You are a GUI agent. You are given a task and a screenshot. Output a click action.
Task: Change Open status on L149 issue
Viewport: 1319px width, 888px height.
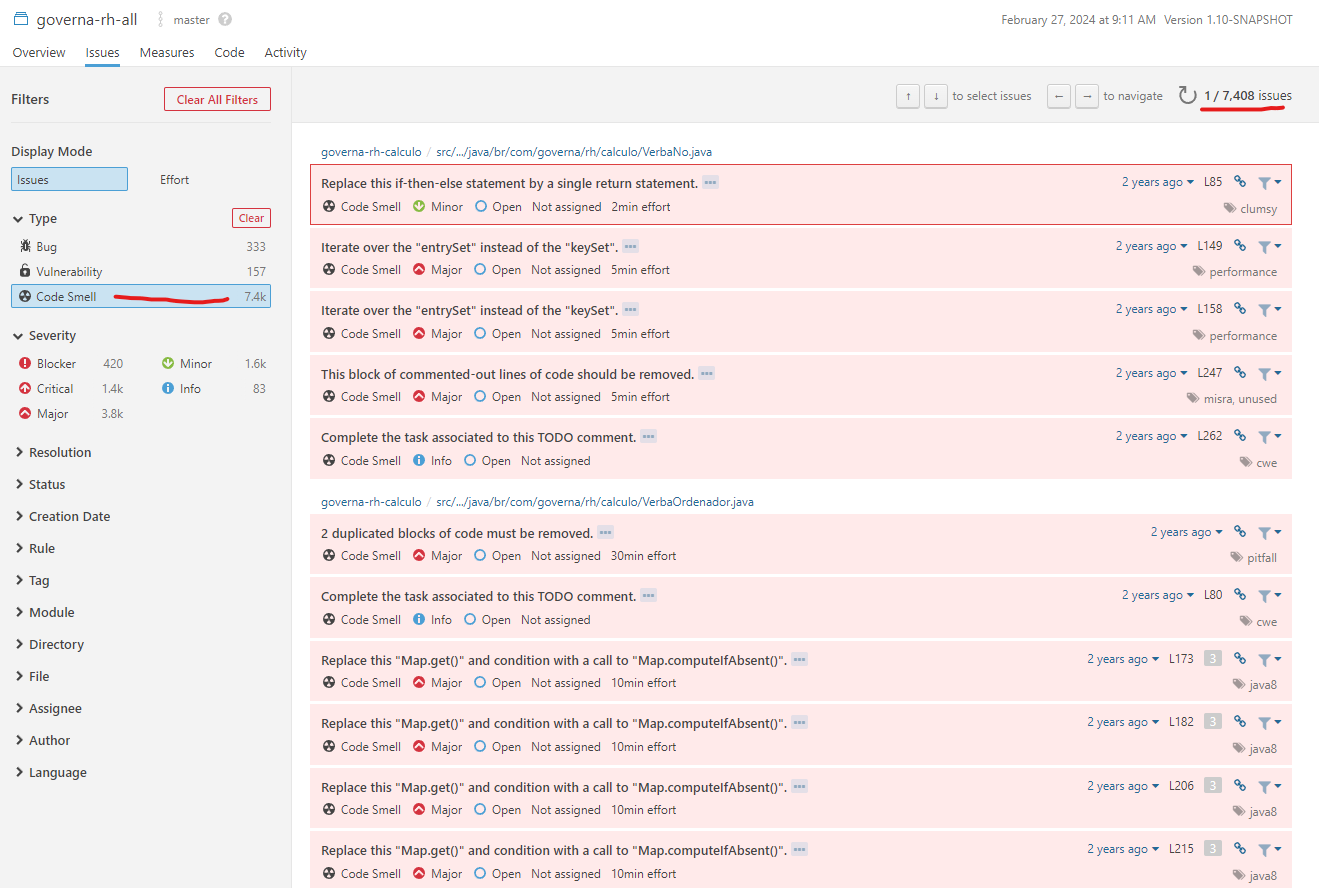pos(498,270)
